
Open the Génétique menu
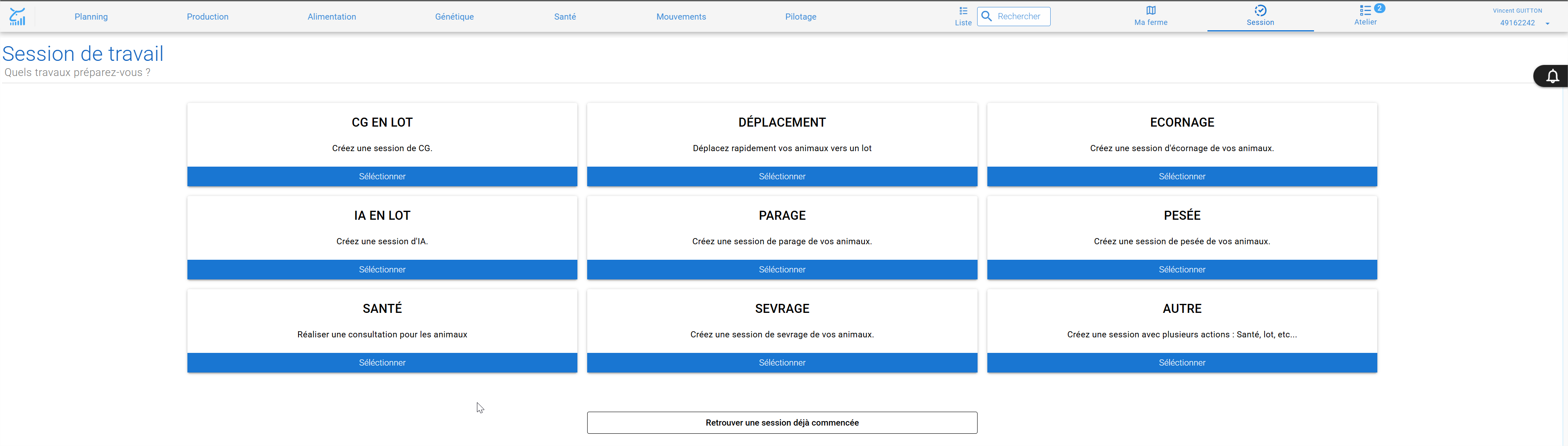point(454,16)
